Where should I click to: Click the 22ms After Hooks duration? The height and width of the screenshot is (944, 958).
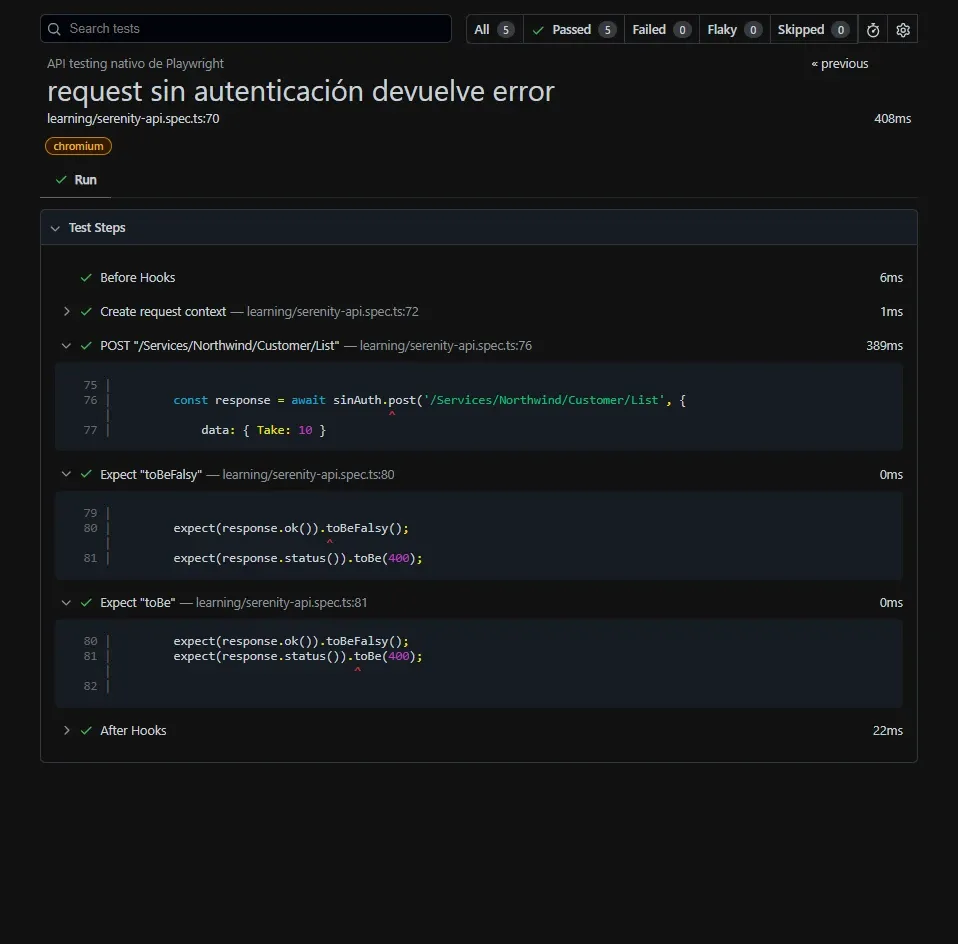[887, 730]
